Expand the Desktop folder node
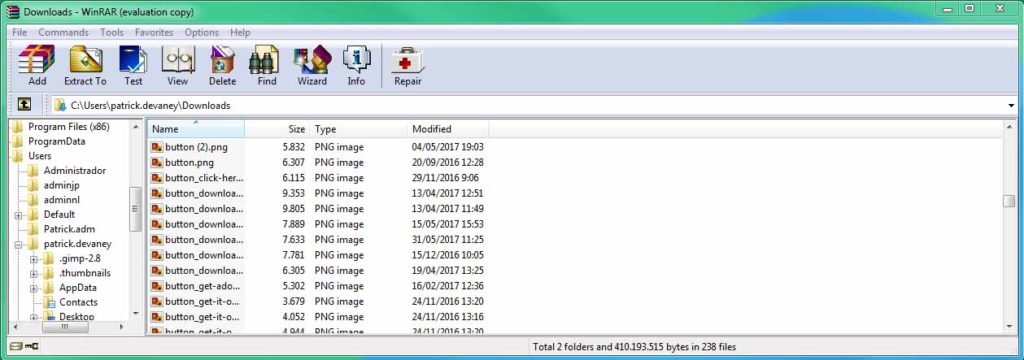1024x360 pixels. point(34,317)
